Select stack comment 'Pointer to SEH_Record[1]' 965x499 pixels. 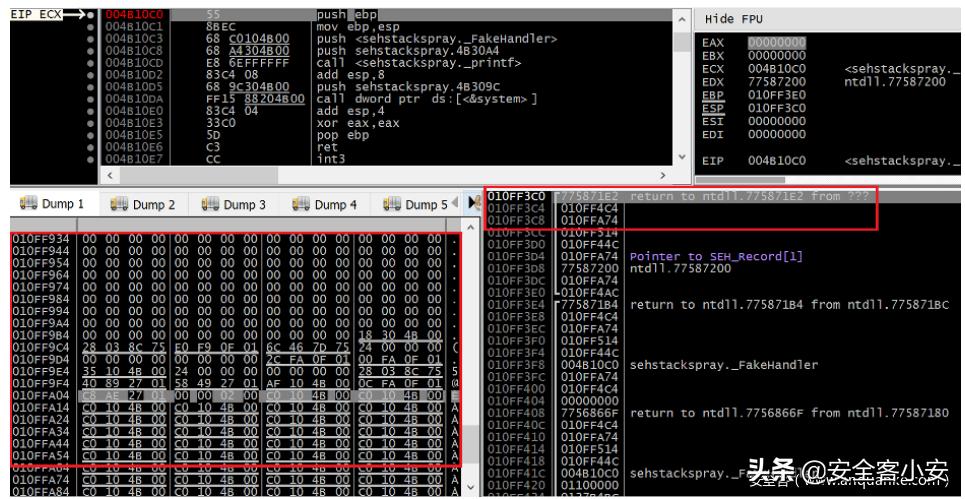pyautogui.click(x=716, y=257)
